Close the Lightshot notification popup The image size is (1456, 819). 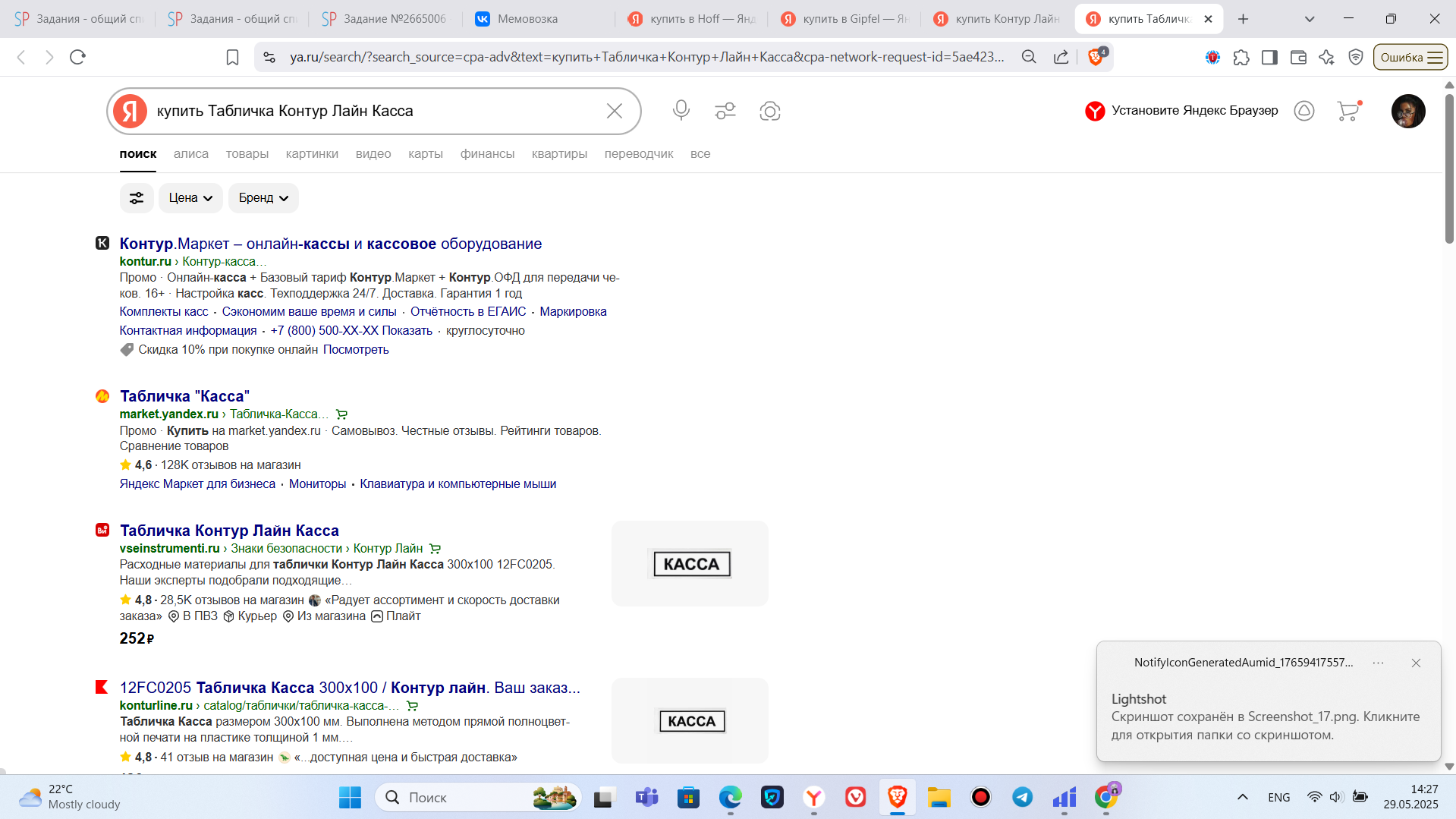tap(1416, 663)
